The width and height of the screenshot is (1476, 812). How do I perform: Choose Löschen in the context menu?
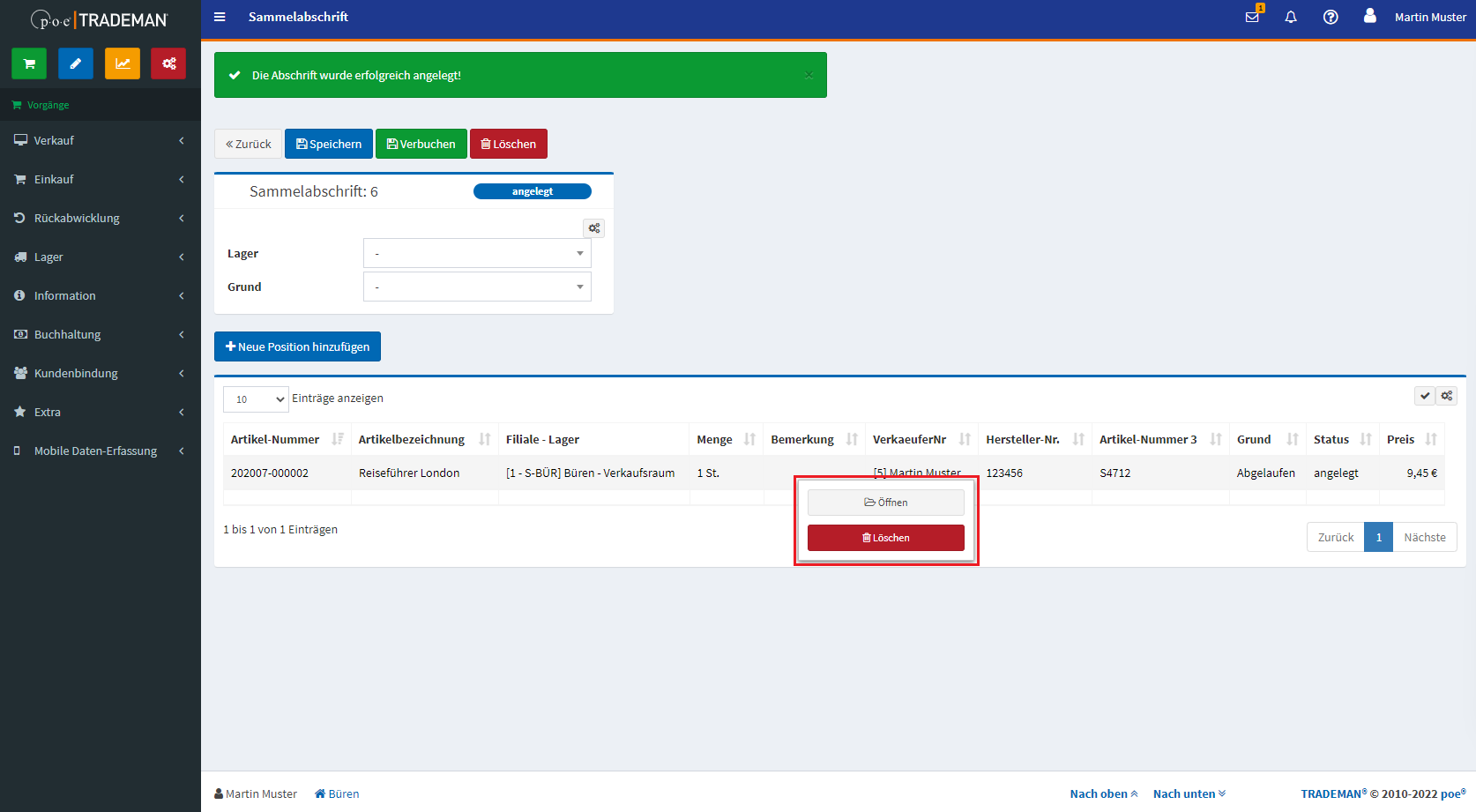coord(885,538)
